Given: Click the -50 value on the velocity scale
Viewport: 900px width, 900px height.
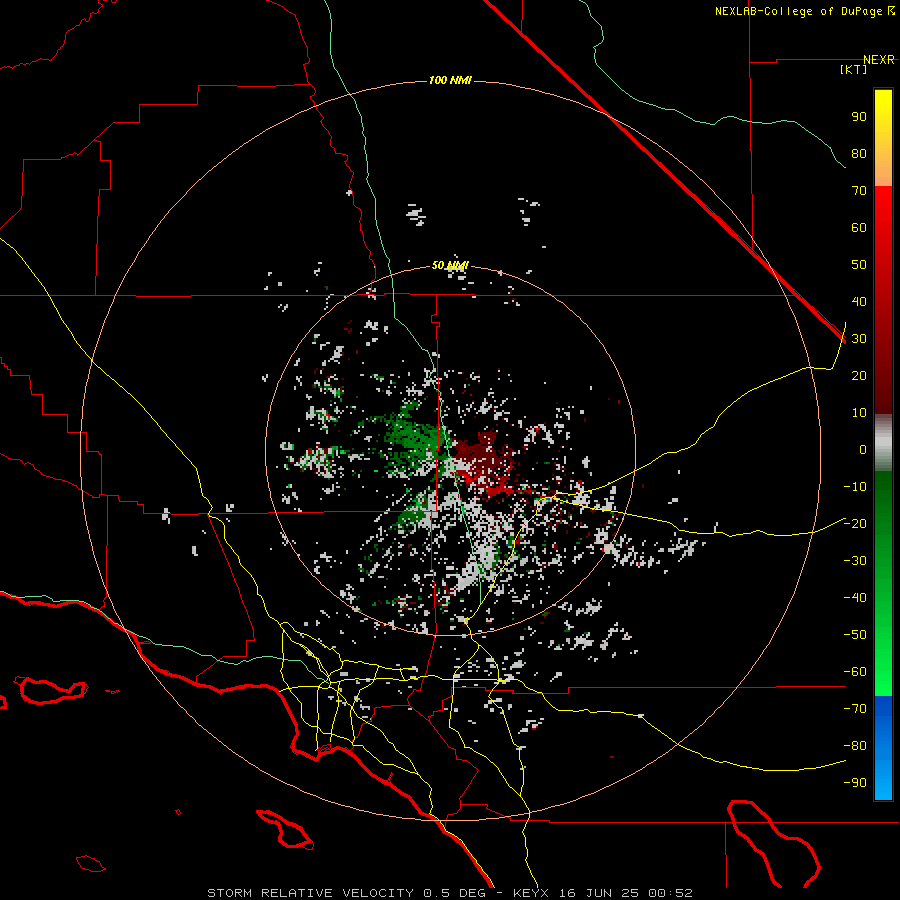Looking at the screenshot, I should [855, 635].
